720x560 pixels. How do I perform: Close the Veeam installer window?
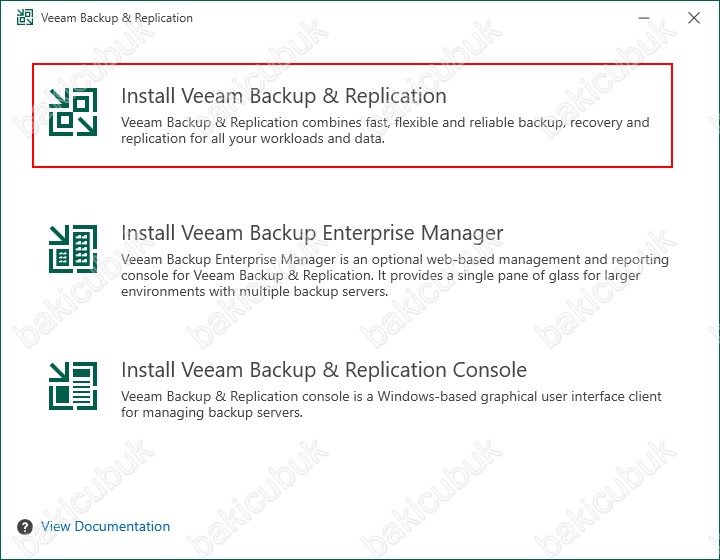pos(694,18)
